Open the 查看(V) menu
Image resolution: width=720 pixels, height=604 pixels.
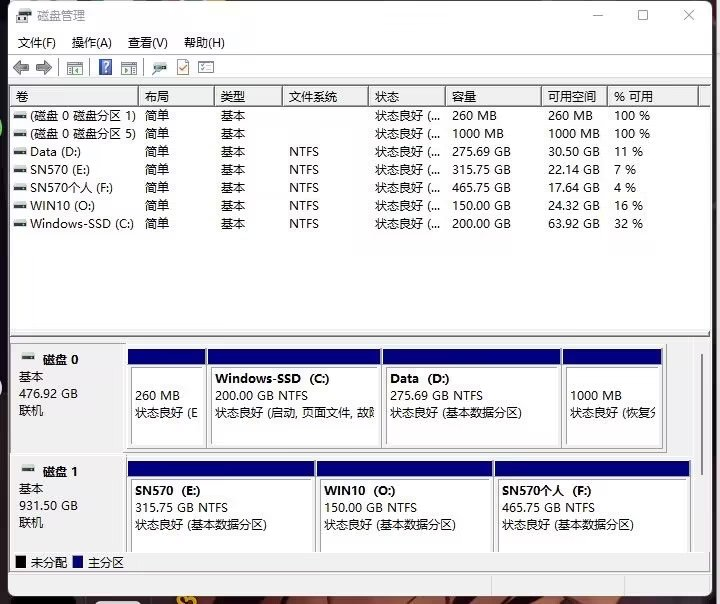pyautogui.click(x=147, y=43)
